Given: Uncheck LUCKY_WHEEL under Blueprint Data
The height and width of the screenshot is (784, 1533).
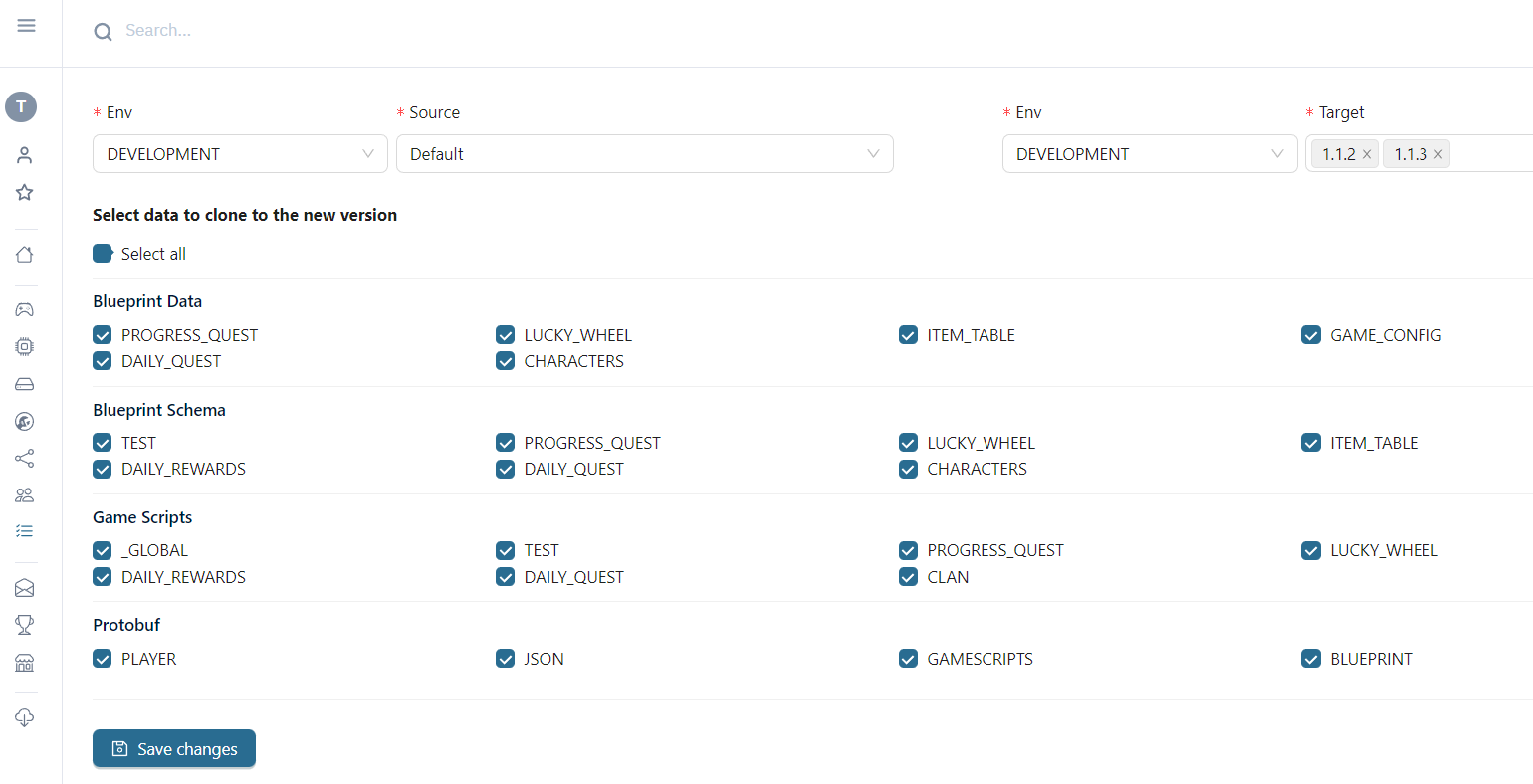Looking at the screenshot, I should 506,335.
